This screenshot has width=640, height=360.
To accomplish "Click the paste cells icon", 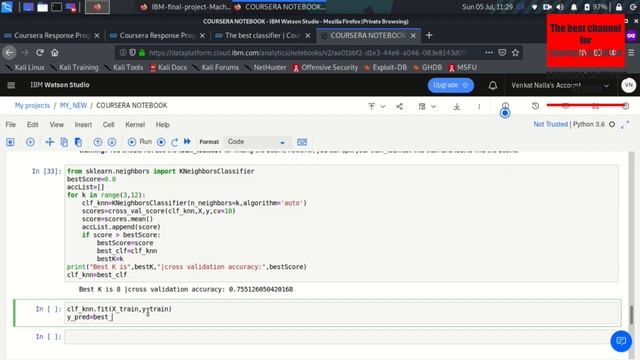I will tap(78, 142).
